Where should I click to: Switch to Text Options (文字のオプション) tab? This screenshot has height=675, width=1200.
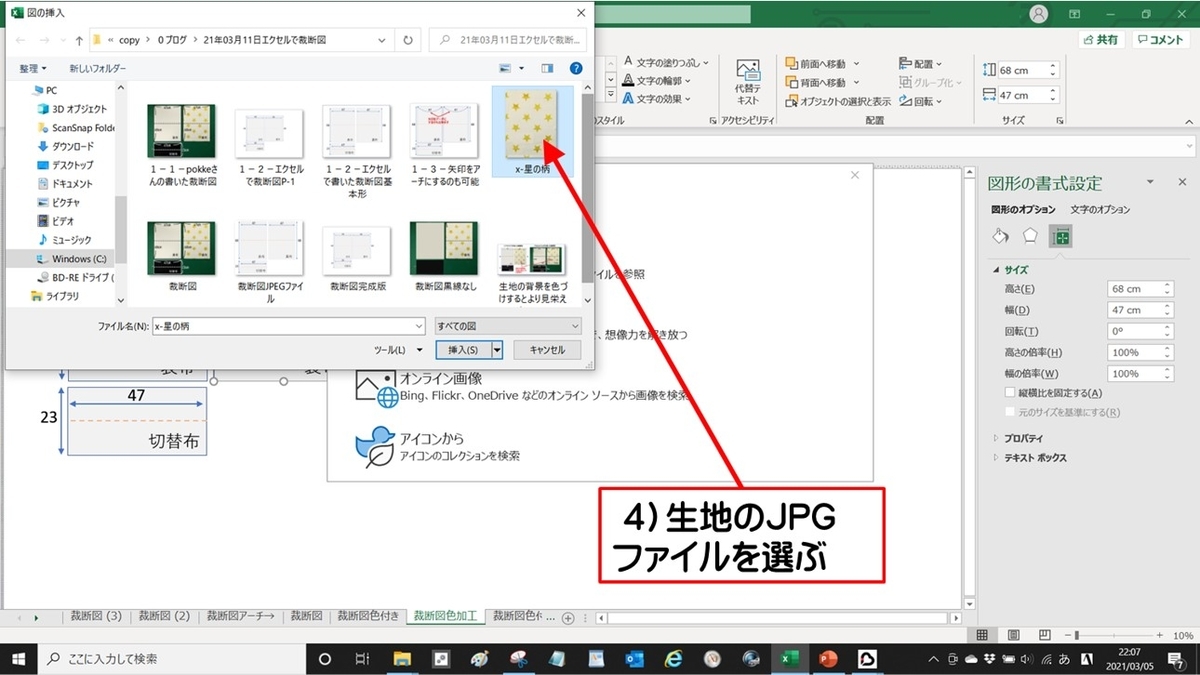pos(1100,210)
